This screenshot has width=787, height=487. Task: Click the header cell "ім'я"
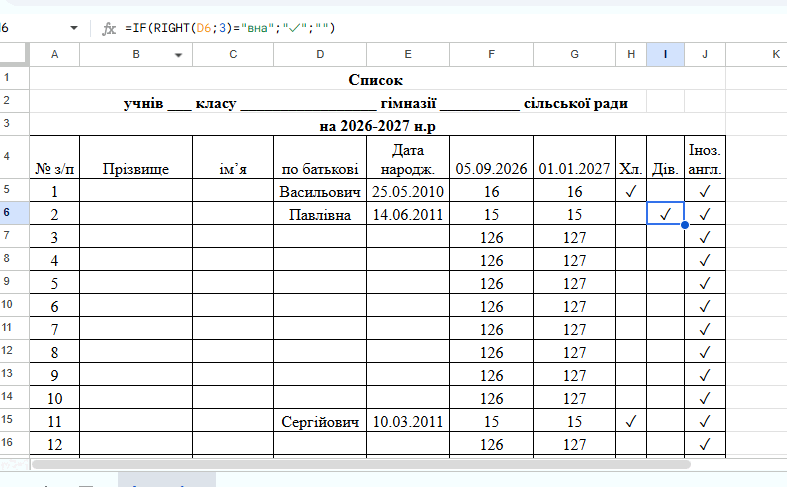pyautogui.click(x=233, y=157)
